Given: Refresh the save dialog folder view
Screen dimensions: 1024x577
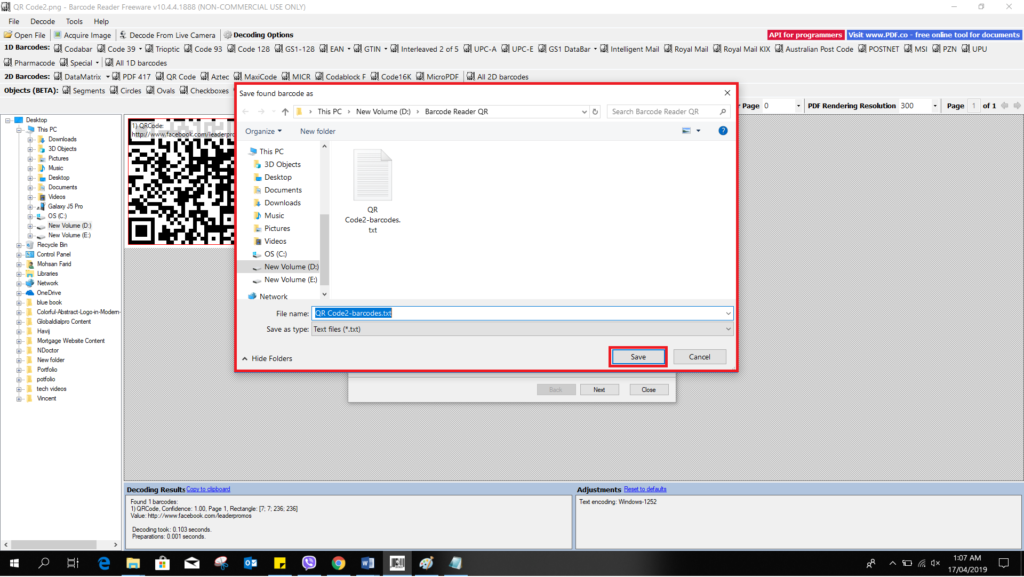Looking at the screenshot, I should pyautogui.click(x=596, y=112).
